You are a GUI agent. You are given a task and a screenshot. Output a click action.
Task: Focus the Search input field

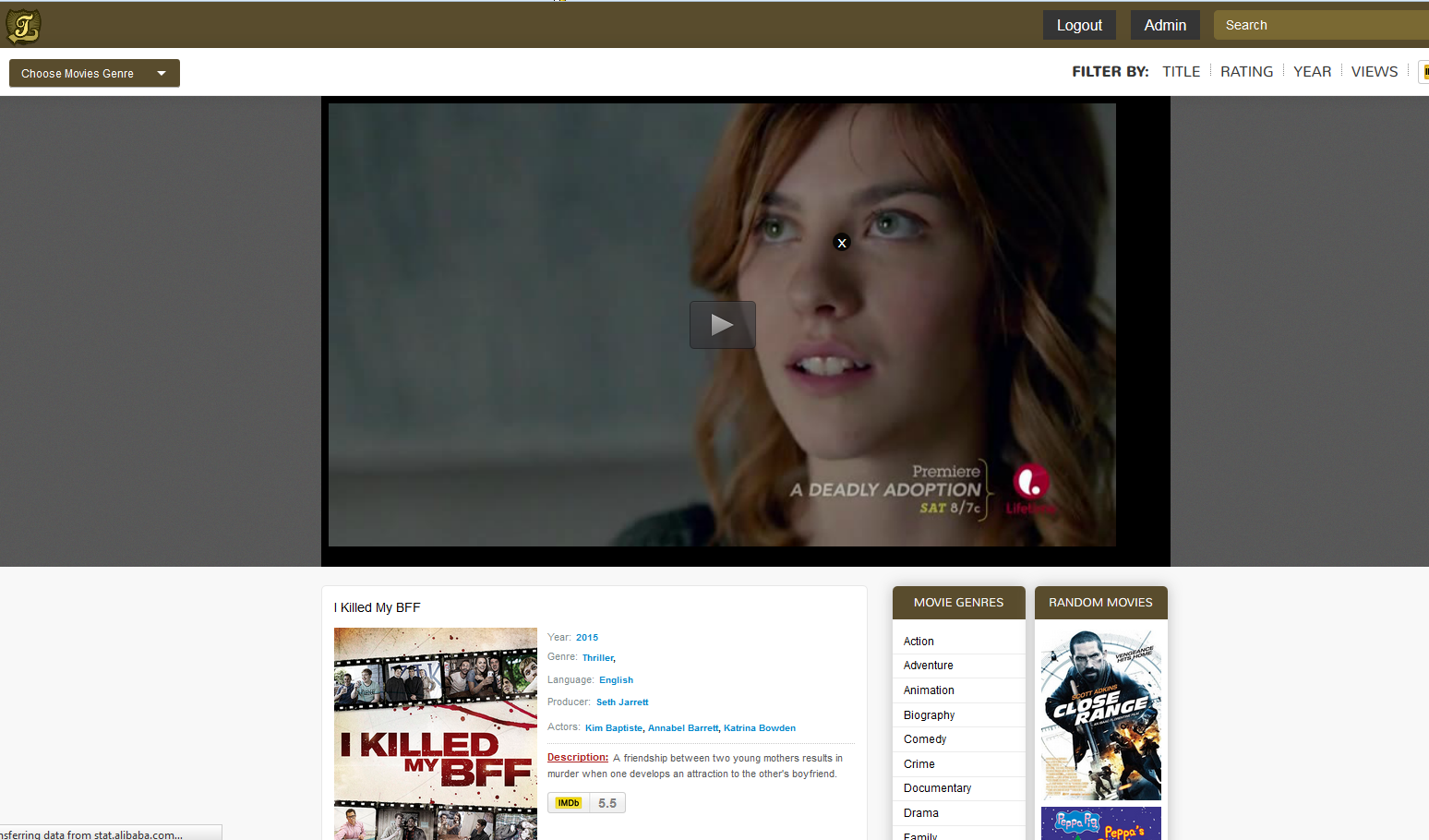(1321, 25)
